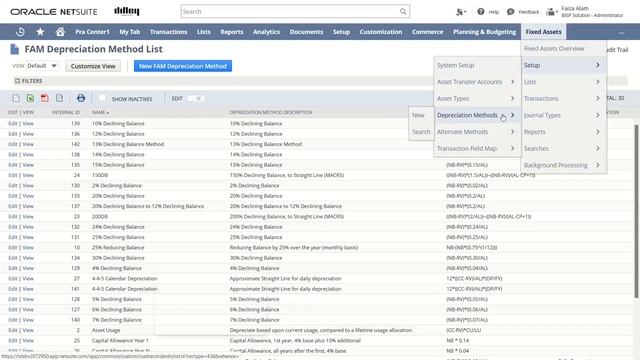Edit the Capital Allowance Year 1 record

click(13, 340)
